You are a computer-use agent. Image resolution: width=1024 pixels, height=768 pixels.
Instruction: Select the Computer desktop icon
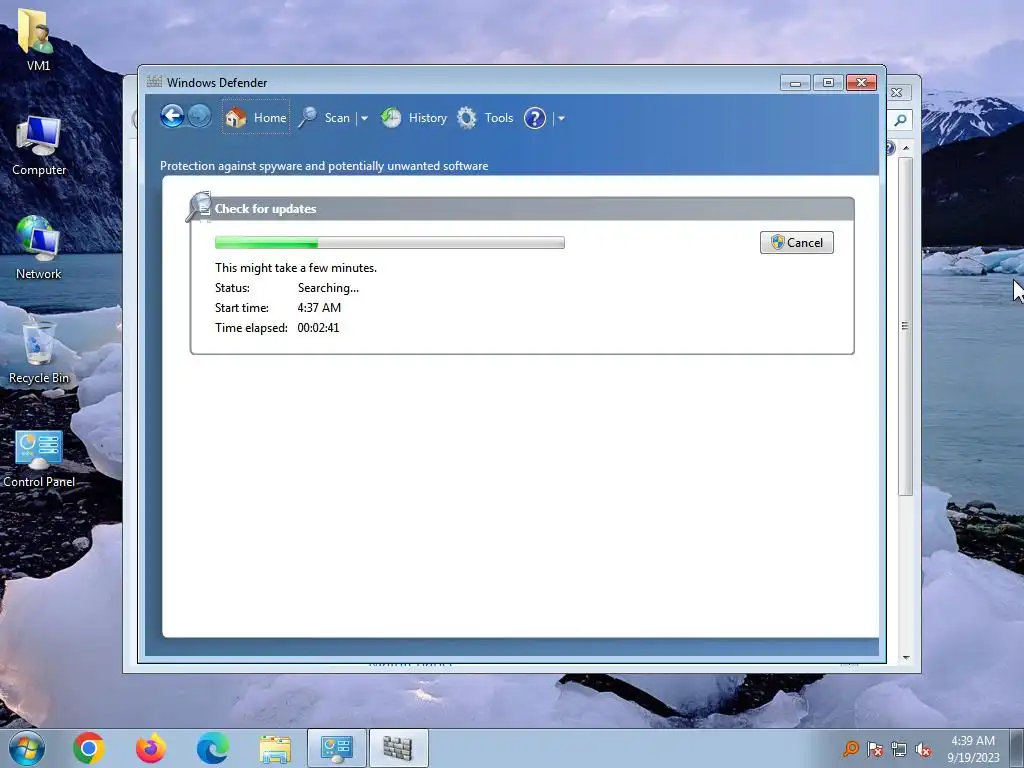(x=39, y=146)
